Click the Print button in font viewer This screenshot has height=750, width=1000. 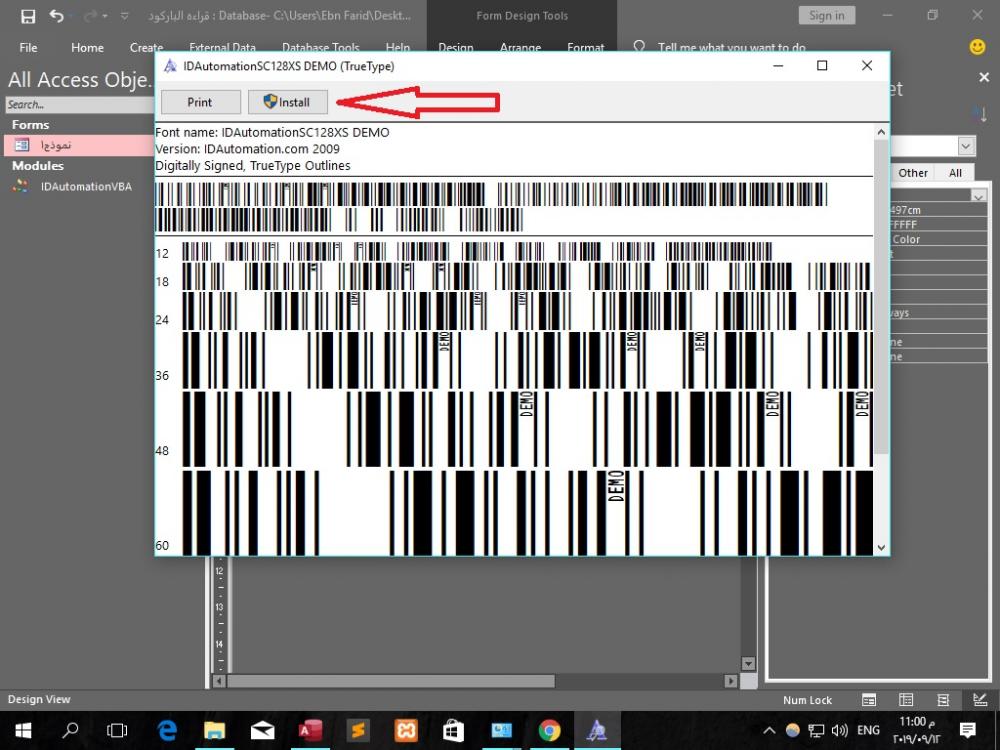(x=200, y=102)
